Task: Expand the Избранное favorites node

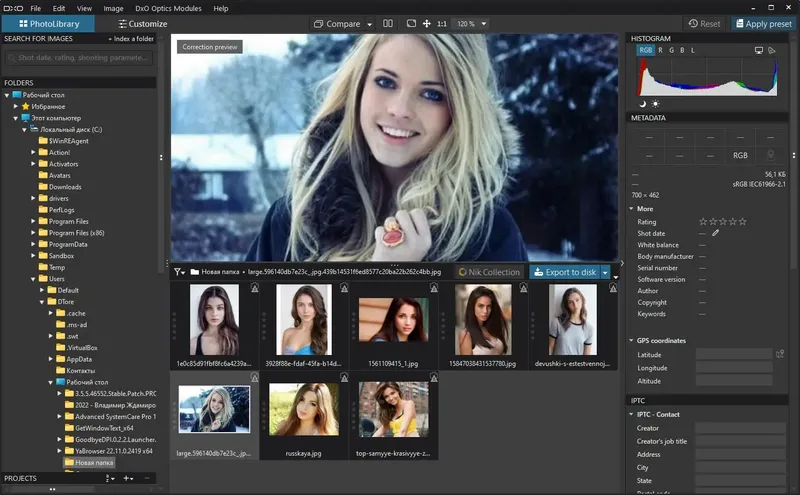Action: pos(16,106)
